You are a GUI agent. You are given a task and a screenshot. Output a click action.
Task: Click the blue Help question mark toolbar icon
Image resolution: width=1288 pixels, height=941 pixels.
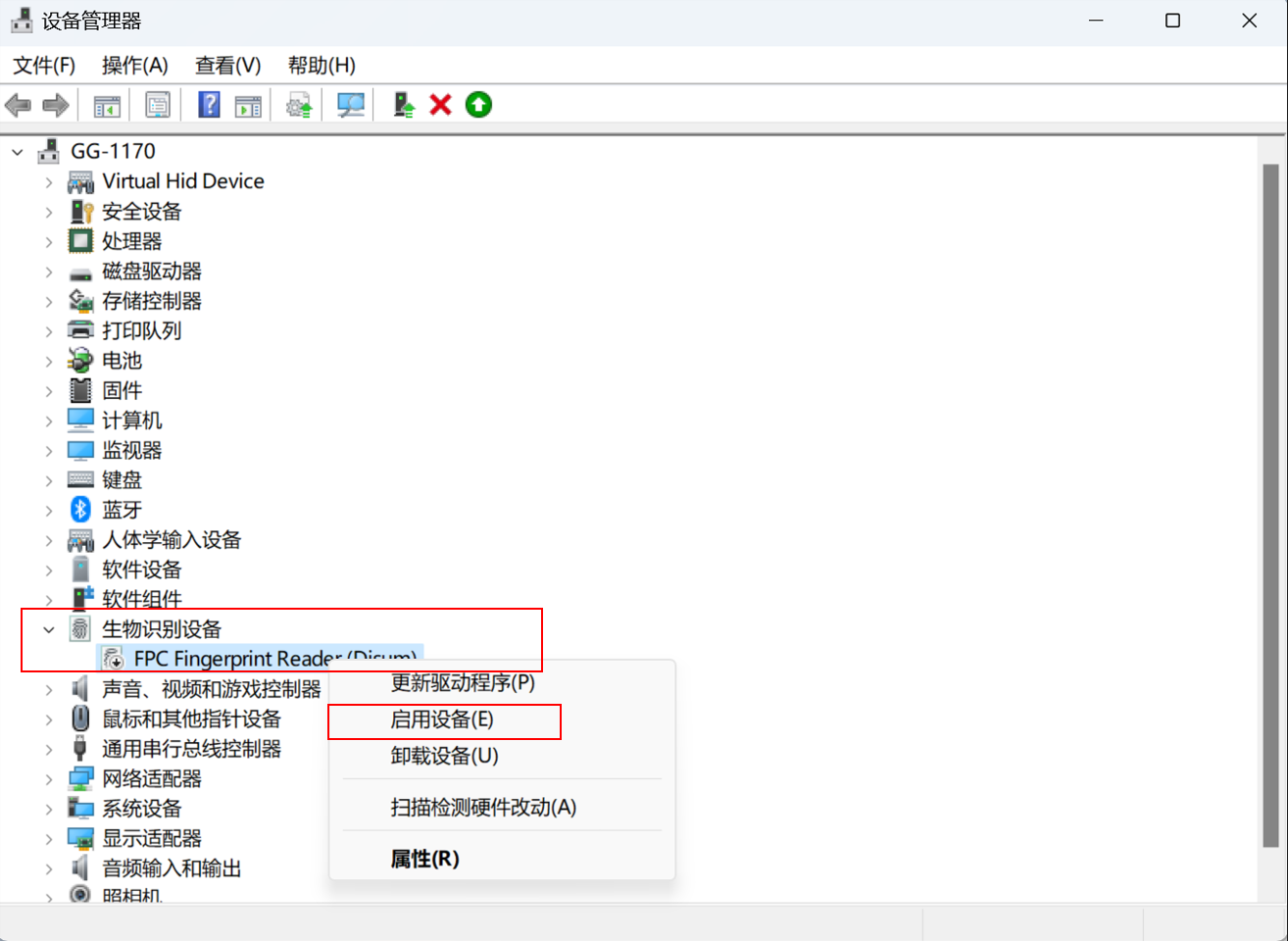click(x=209, y=105)
